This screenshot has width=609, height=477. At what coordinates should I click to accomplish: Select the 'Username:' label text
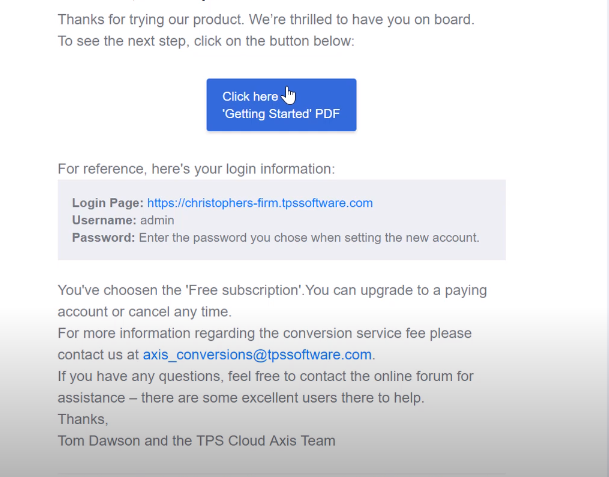(x=104, y=220)
